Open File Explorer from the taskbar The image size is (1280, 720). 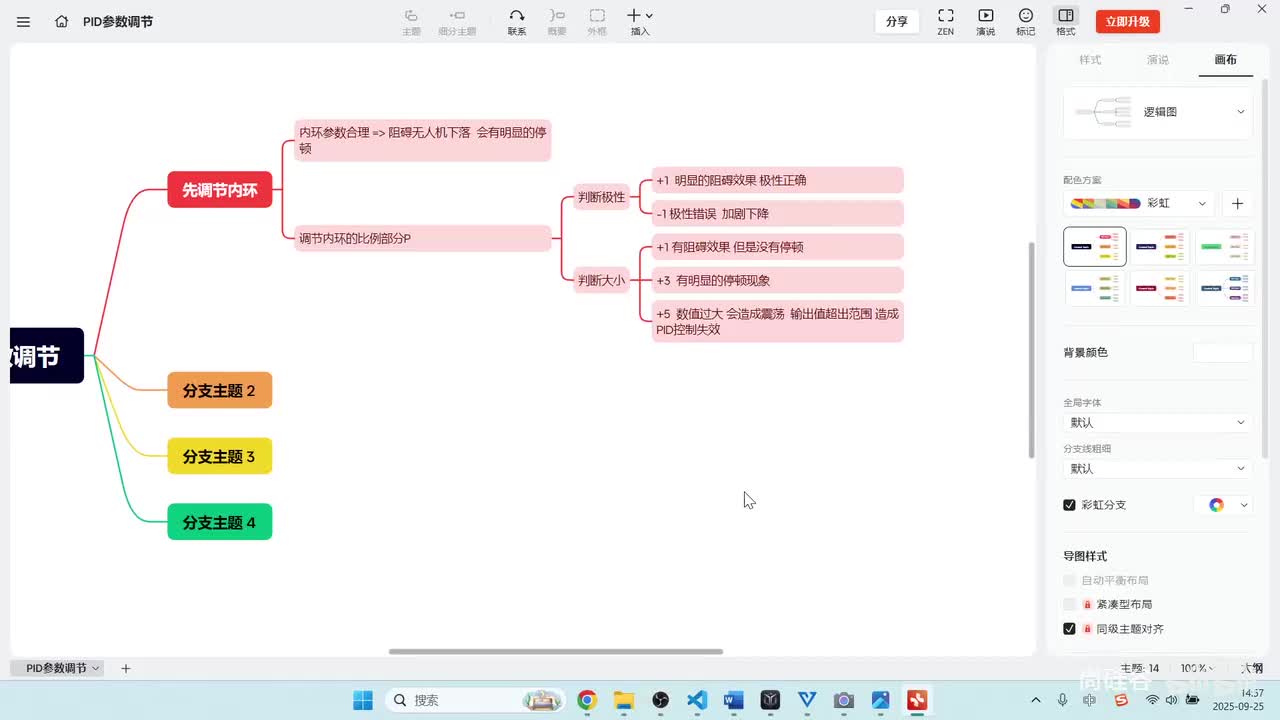(x=624, y=700)
